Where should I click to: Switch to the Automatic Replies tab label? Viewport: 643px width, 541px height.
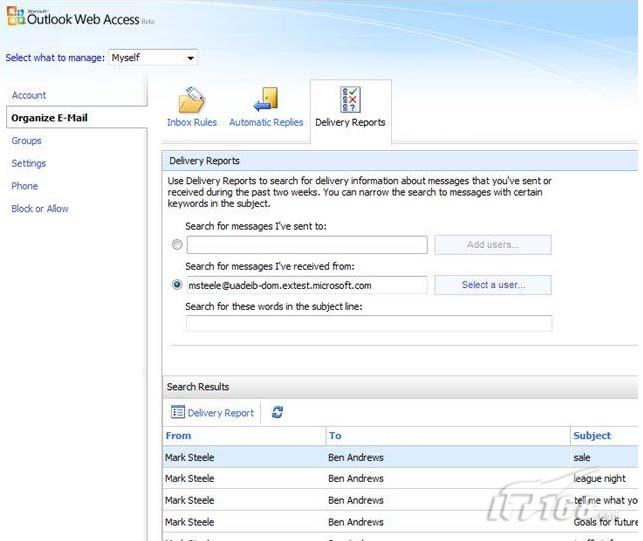(x=266, y=122)
